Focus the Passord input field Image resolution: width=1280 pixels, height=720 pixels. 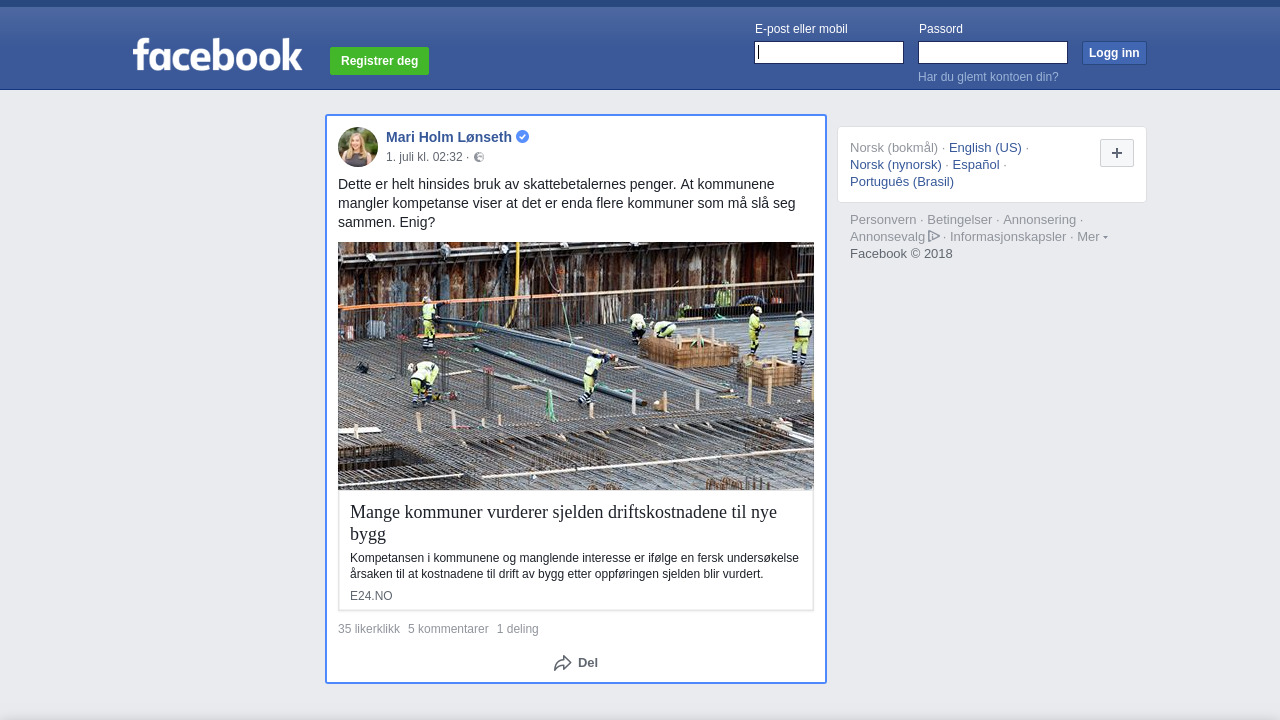click(x=993, y=53)
